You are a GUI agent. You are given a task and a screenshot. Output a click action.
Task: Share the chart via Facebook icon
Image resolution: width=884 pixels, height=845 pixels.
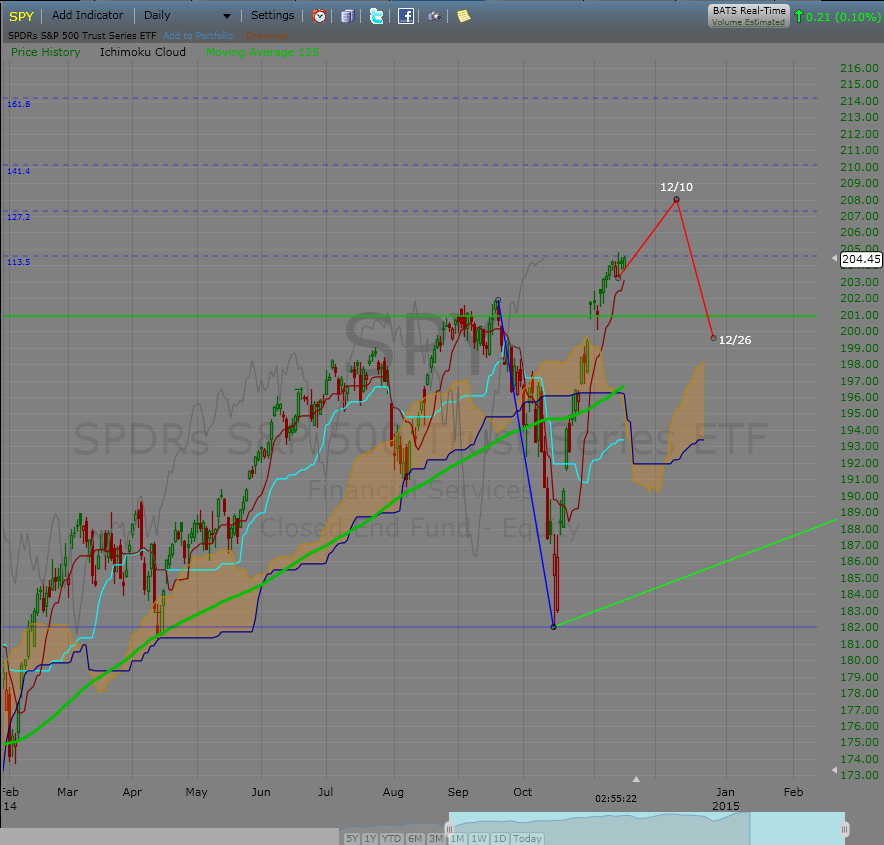click(x=405, y=16)
